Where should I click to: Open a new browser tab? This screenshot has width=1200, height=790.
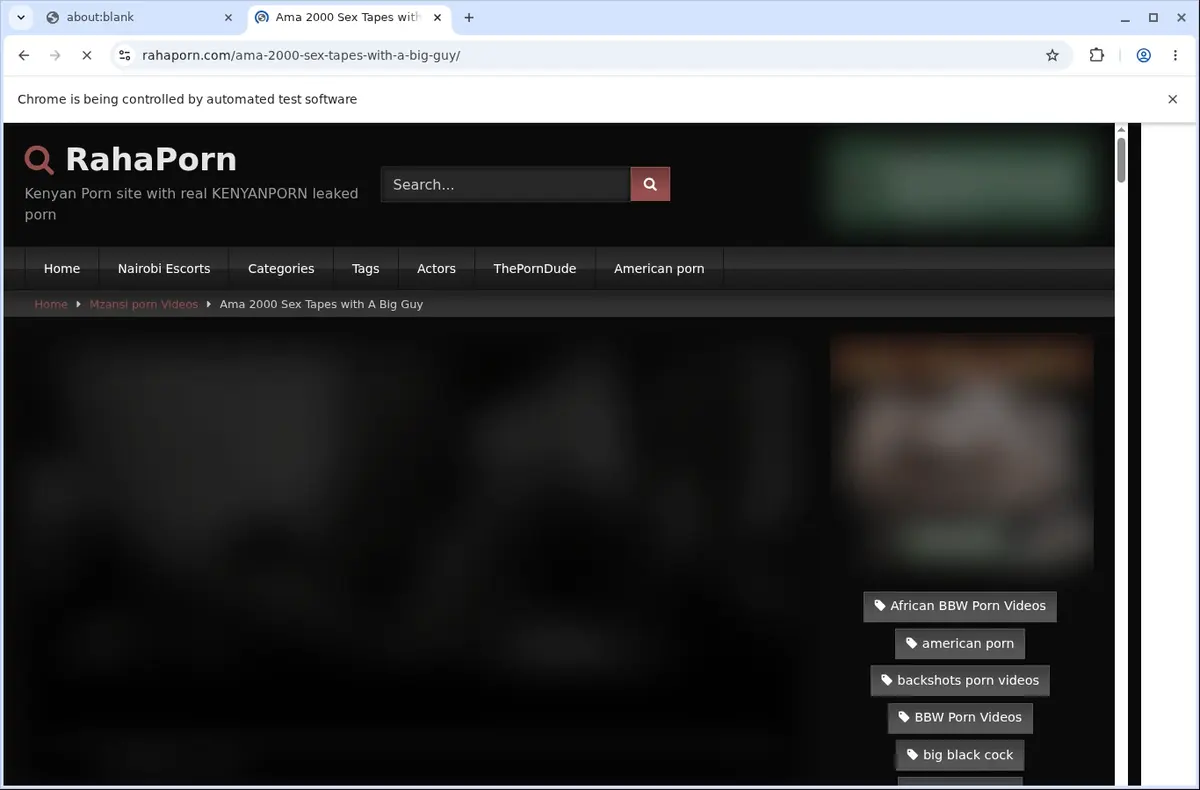(469, 17)
